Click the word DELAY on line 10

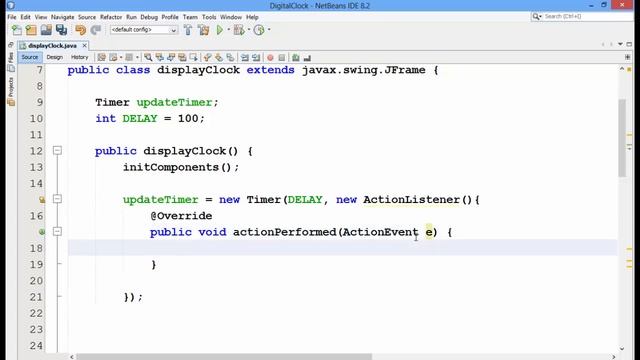point(140,118)
